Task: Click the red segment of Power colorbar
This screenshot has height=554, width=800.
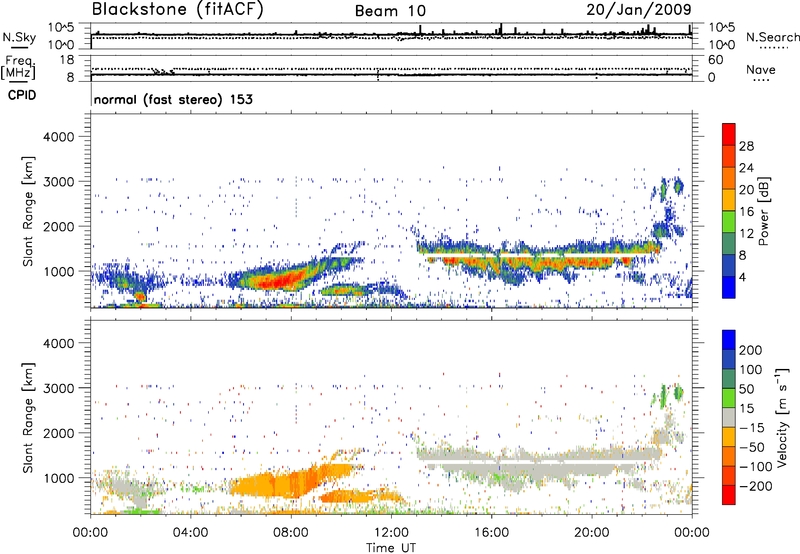Action: point(729,134)
